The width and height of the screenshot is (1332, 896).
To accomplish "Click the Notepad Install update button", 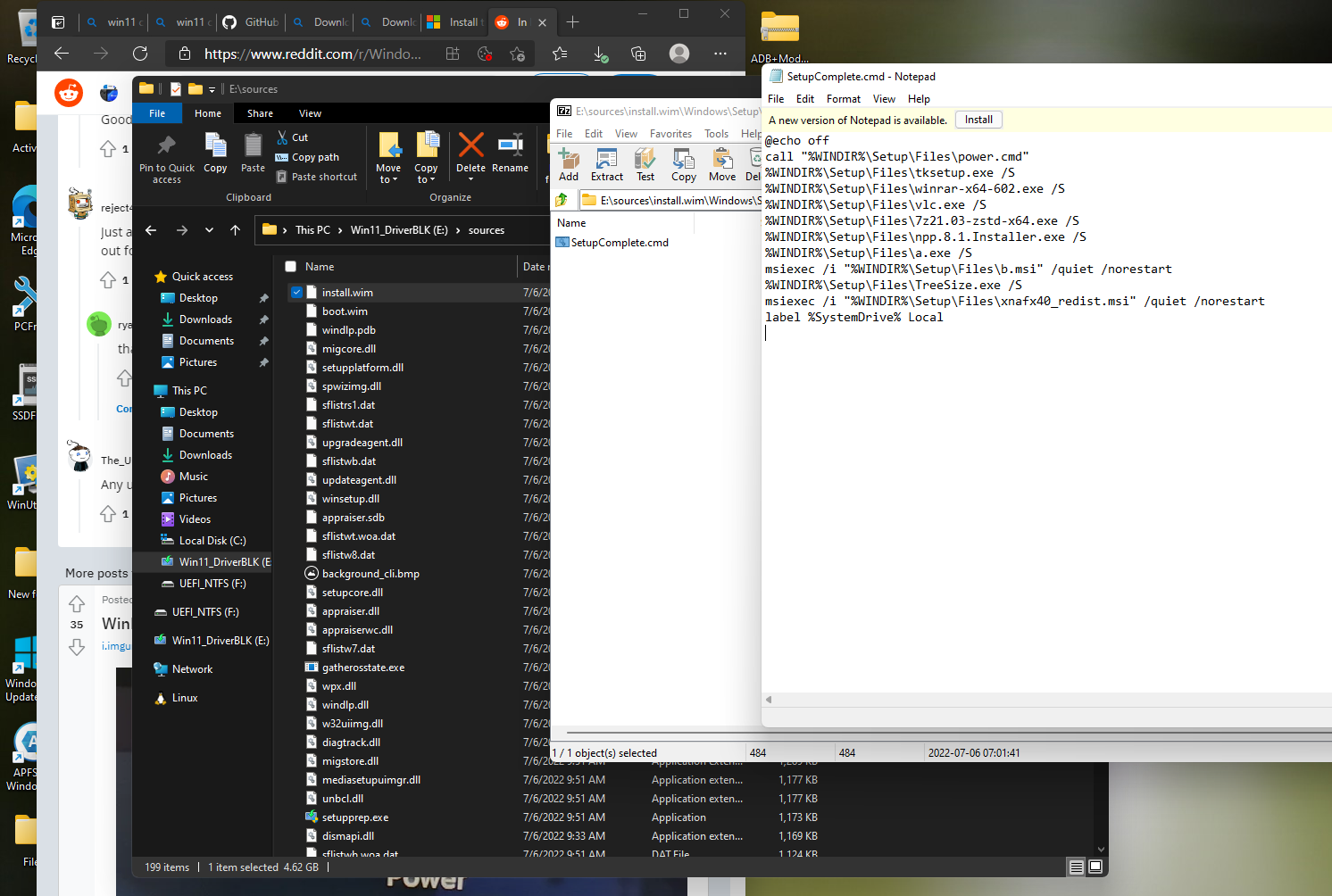I will point(978,120).
